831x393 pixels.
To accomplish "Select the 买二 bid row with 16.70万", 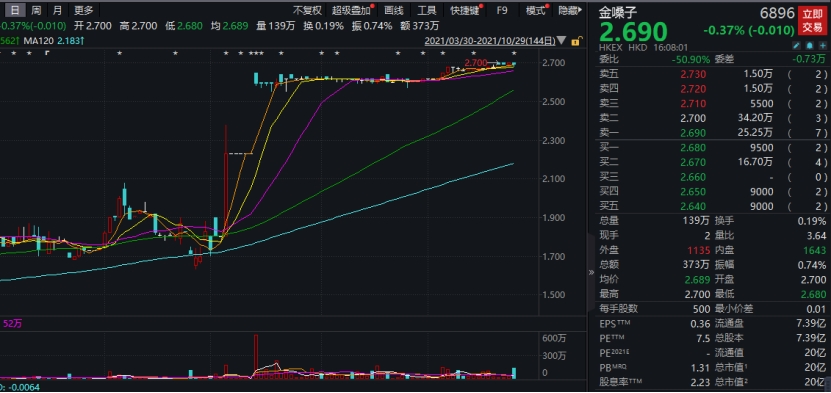I will click(712, 162).
